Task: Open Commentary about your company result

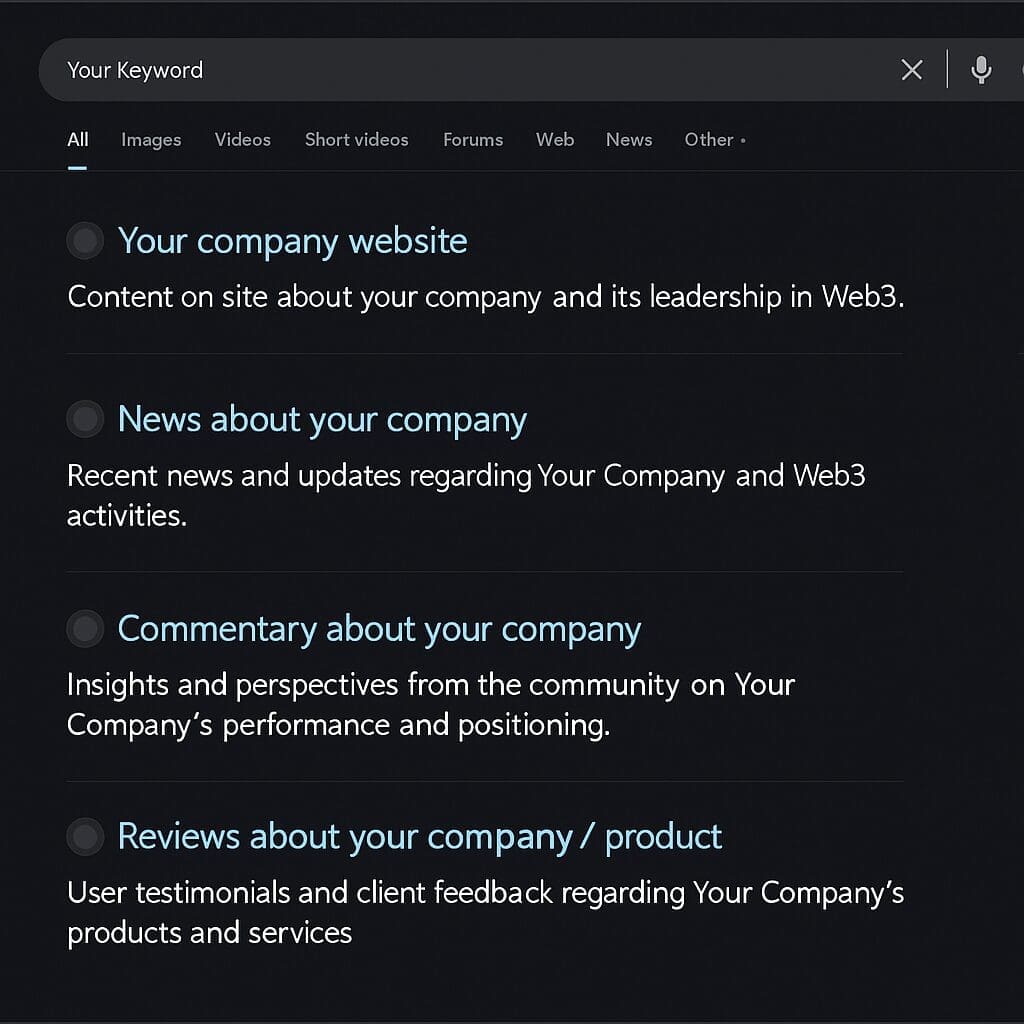Action: (379, 629)
